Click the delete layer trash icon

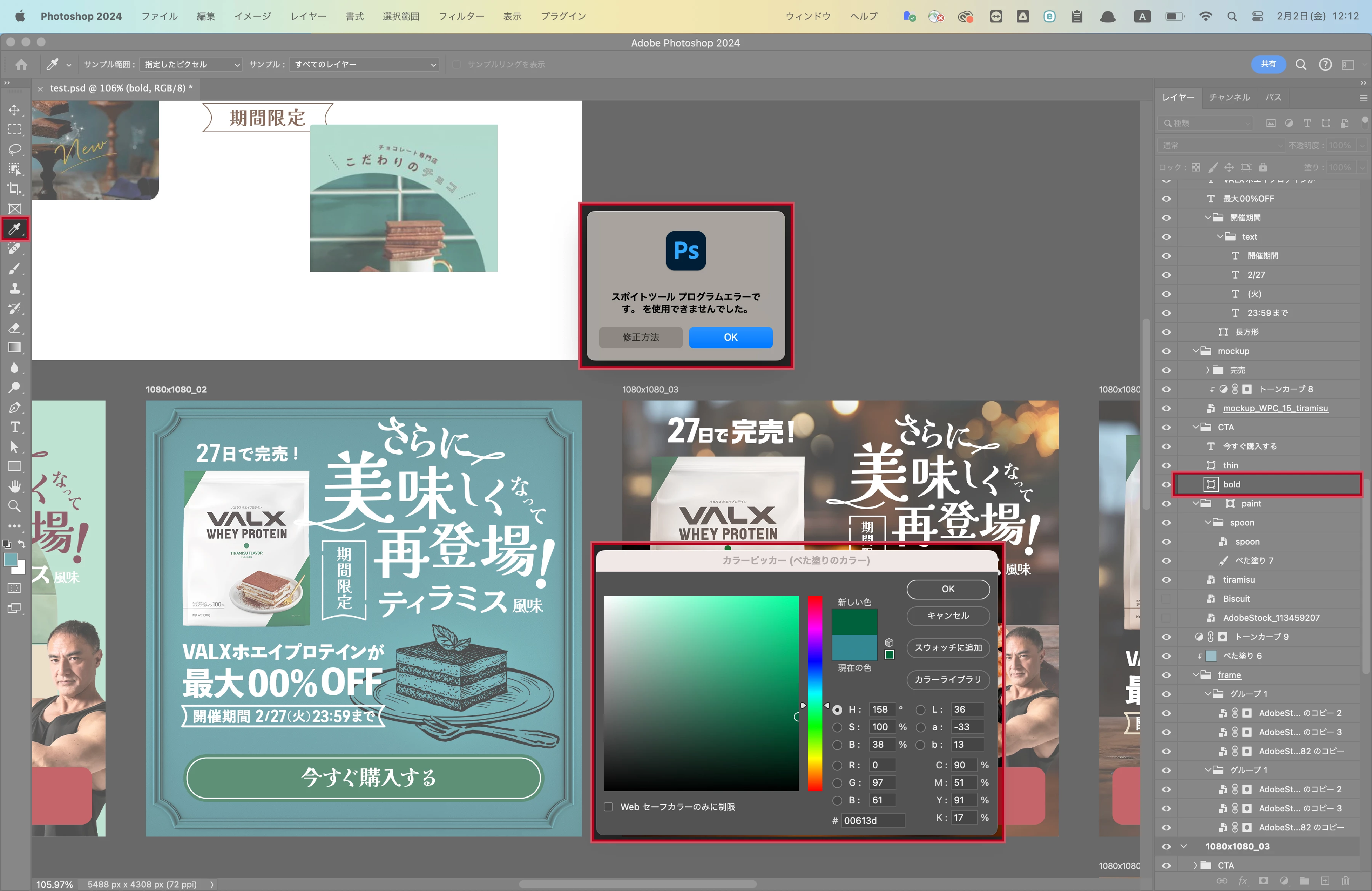[x=1345, y=881]
